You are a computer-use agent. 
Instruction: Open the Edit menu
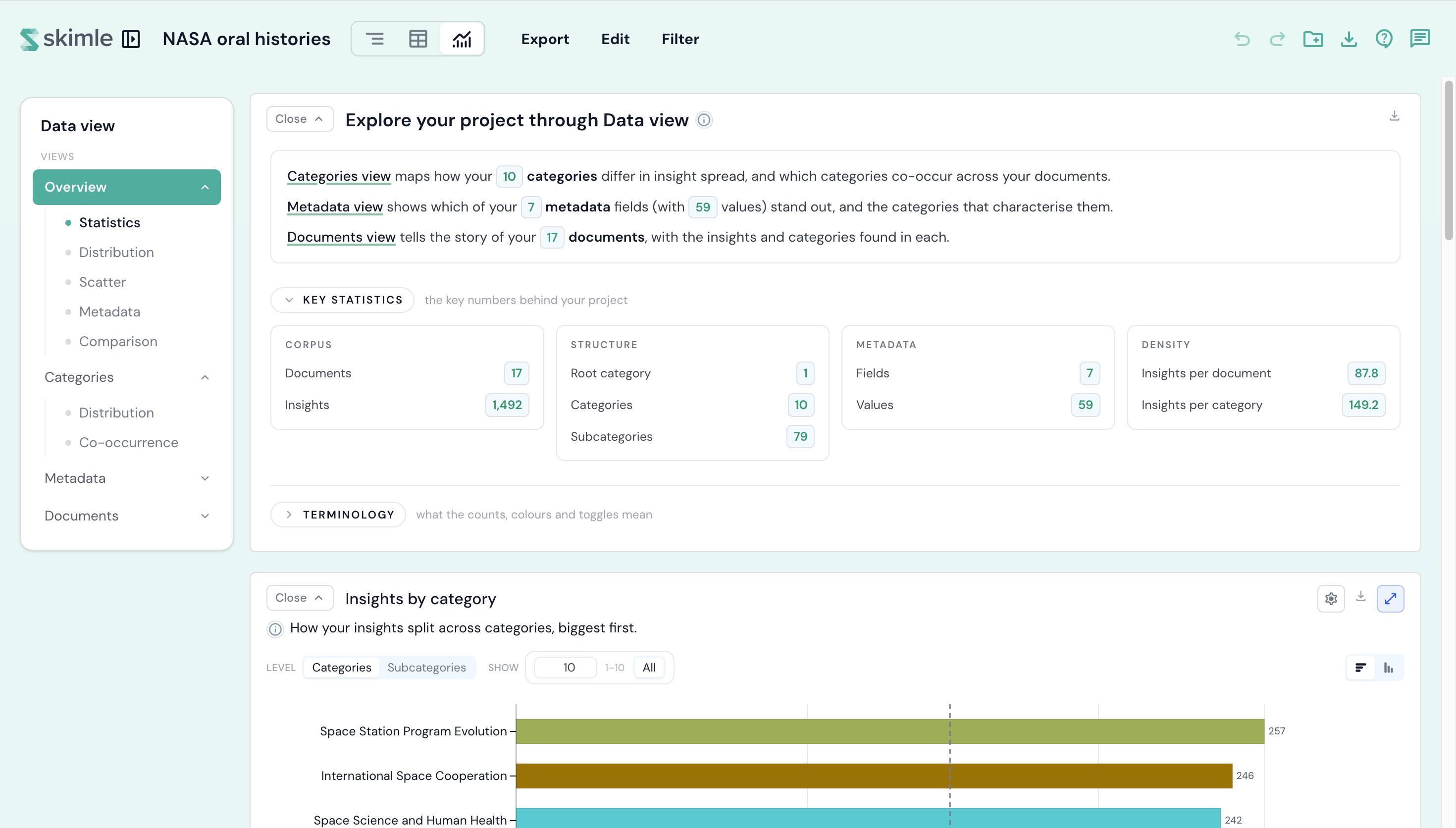coord(615,39)
